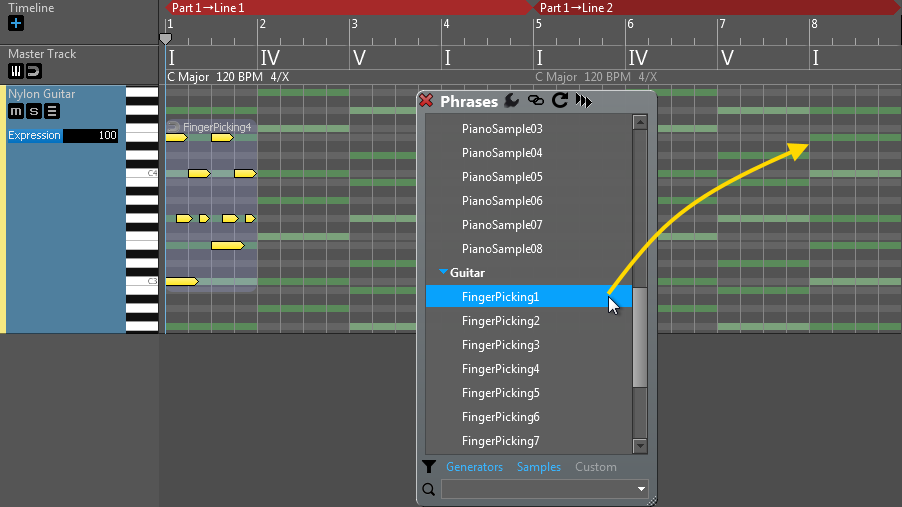Image resolution: width=902 pixels, height=507 pixels.
Task: Open the Nylon Guitar track menu icon
Action: (52, 111)
